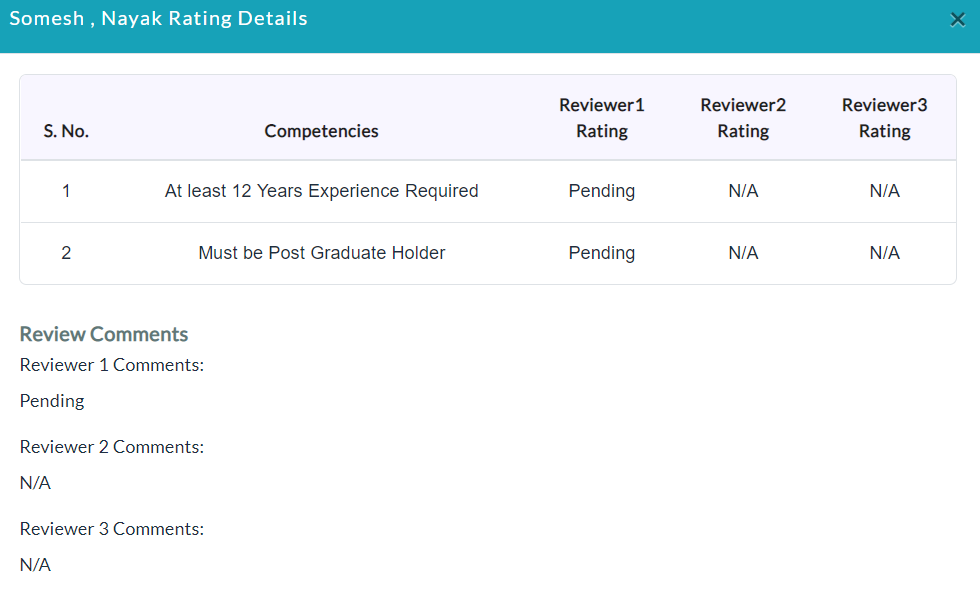This screenshot has height=598, width=980.
Task: Click the 'Somesh , Nayak Rating Details' title
Action: point(158,19)
